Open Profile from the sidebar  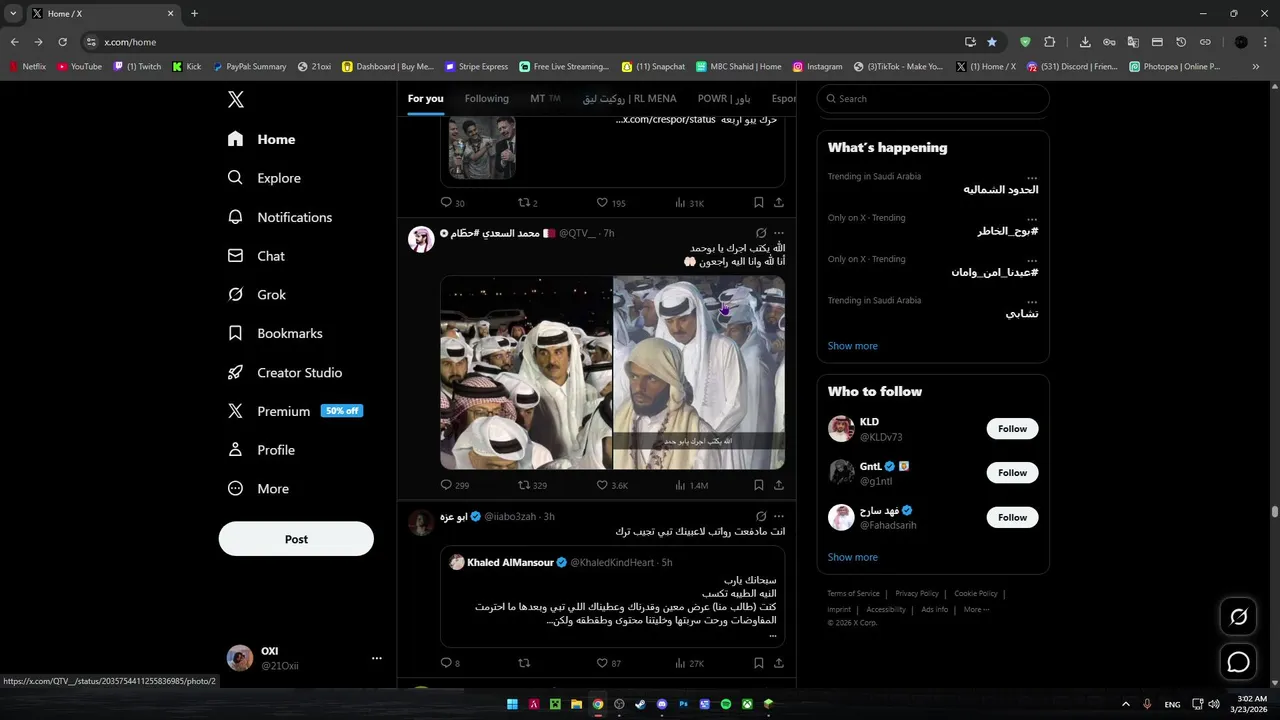pyautogui.click(x=261, y=450)
